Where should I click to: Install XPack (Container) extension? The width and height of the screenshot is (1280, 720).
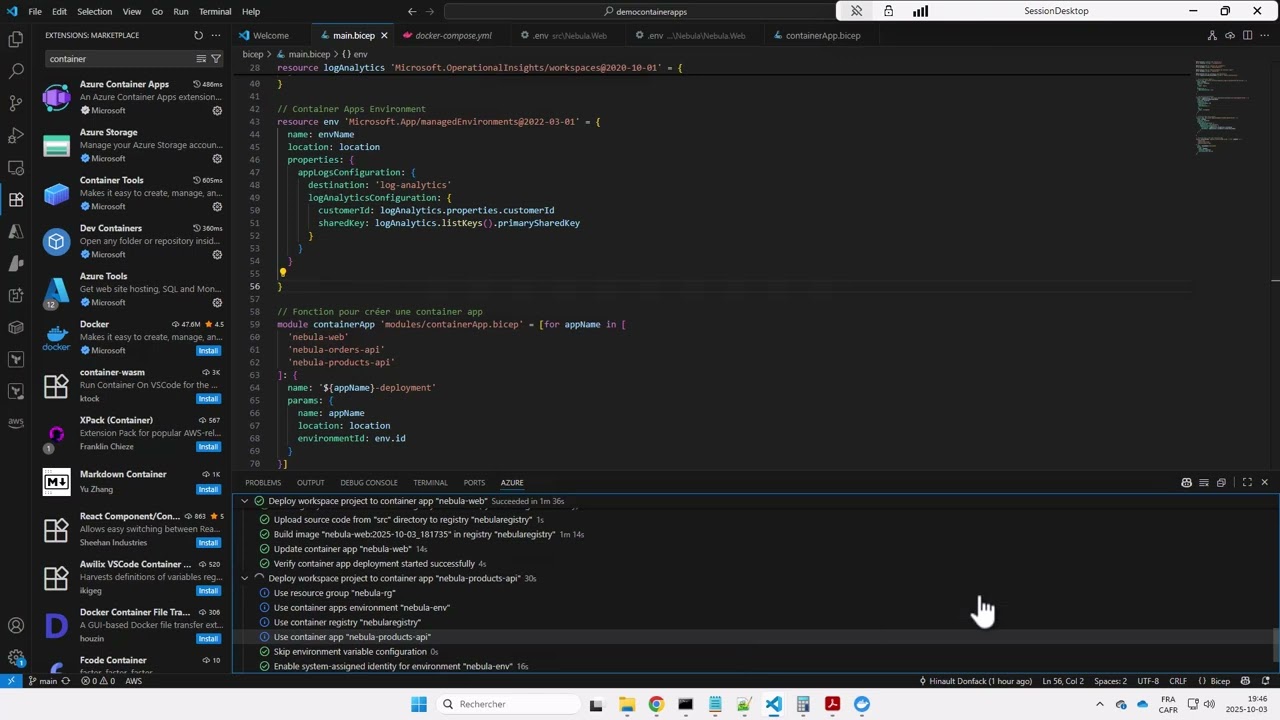click(208, 447)
